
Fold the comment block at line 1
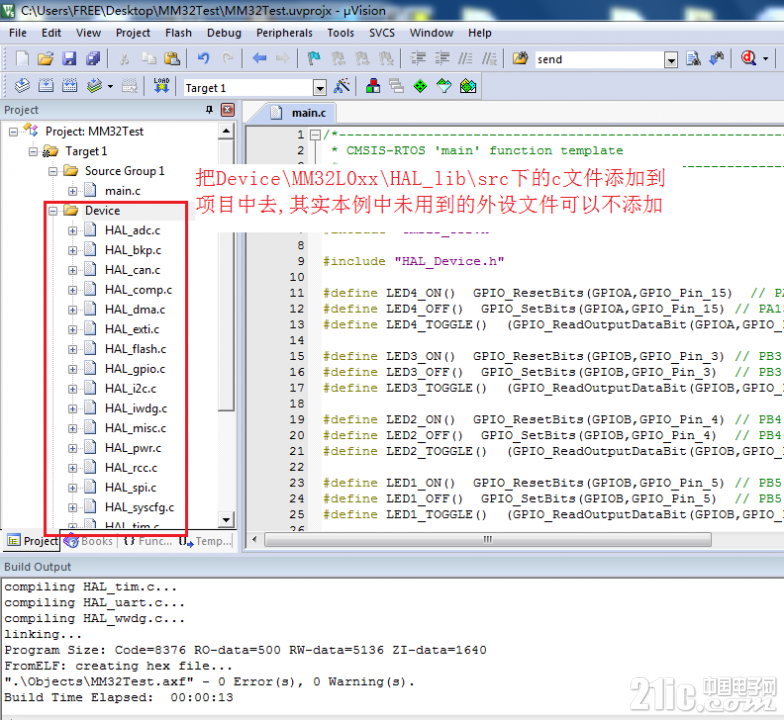click(x=315, y=134)
